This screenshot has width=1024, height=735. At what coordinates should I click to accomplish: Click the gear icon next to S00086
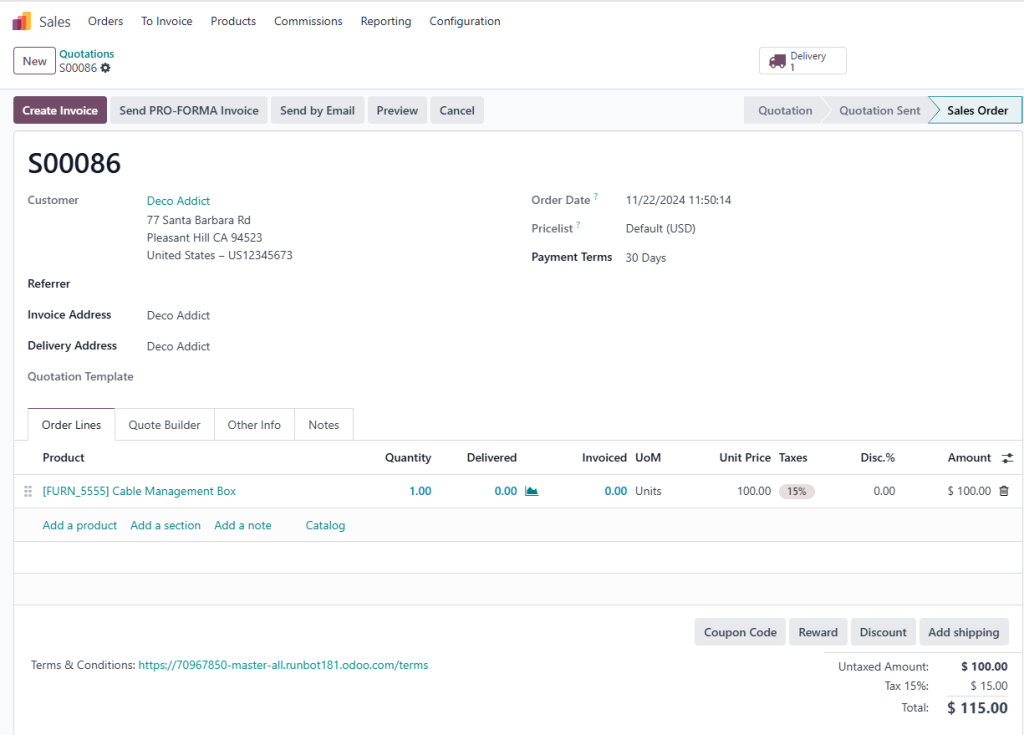(x=105, y=68)
